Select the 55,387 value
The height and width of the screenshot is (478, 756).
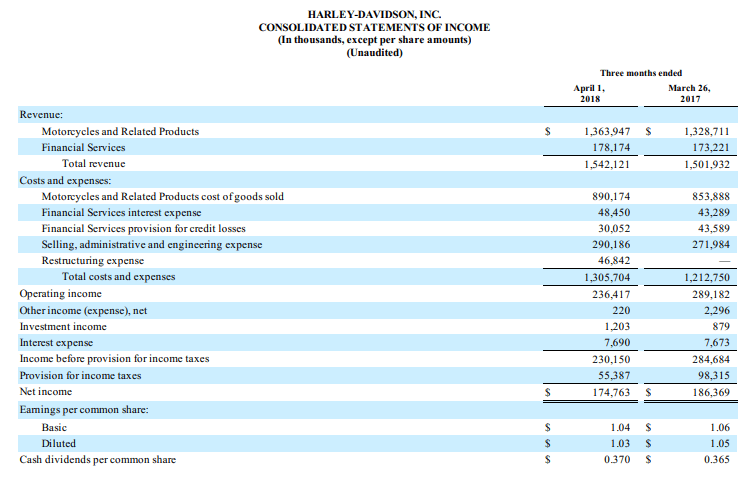tap(614, 375)
